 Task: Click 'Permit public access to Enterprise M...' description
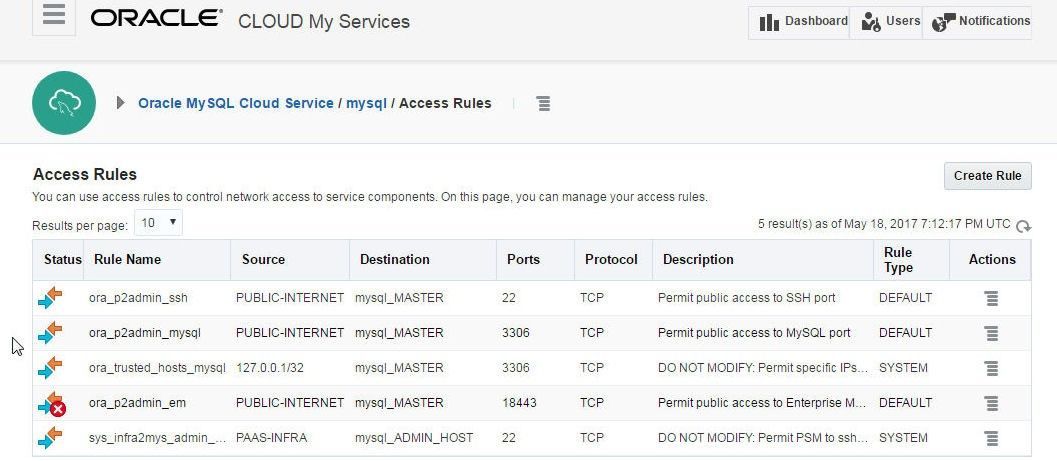point(762,403)
